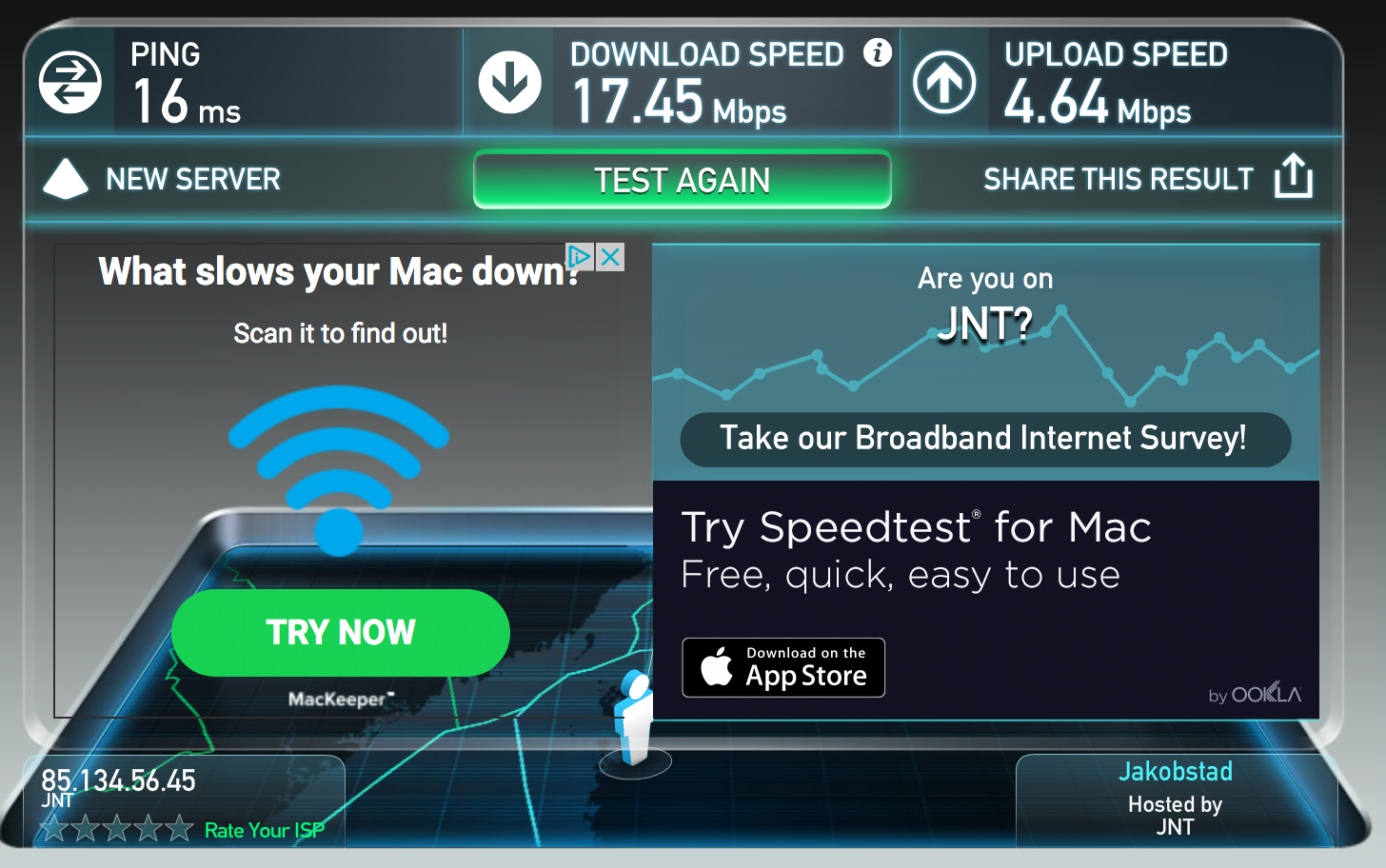Click the green TRY NOW button

[341, 633]
